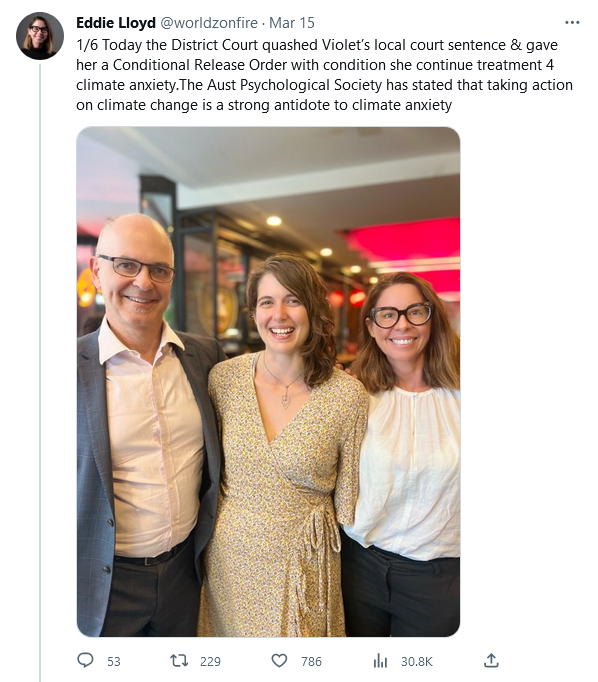Open the @worldzonfire handle link

[x=209, y=23]
